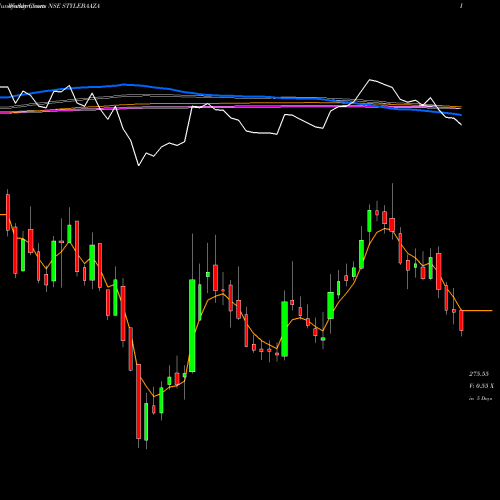Click the white indicator line's lowest trough
The image size is (500, 500).
coord(139,165)
